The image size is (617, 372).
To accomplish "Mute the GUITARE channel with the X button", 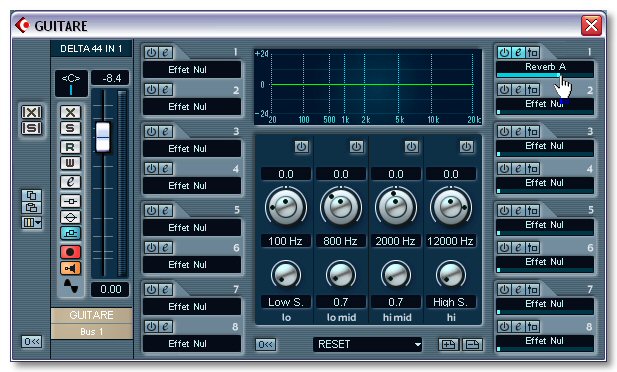I will click(x=70, y=112).
